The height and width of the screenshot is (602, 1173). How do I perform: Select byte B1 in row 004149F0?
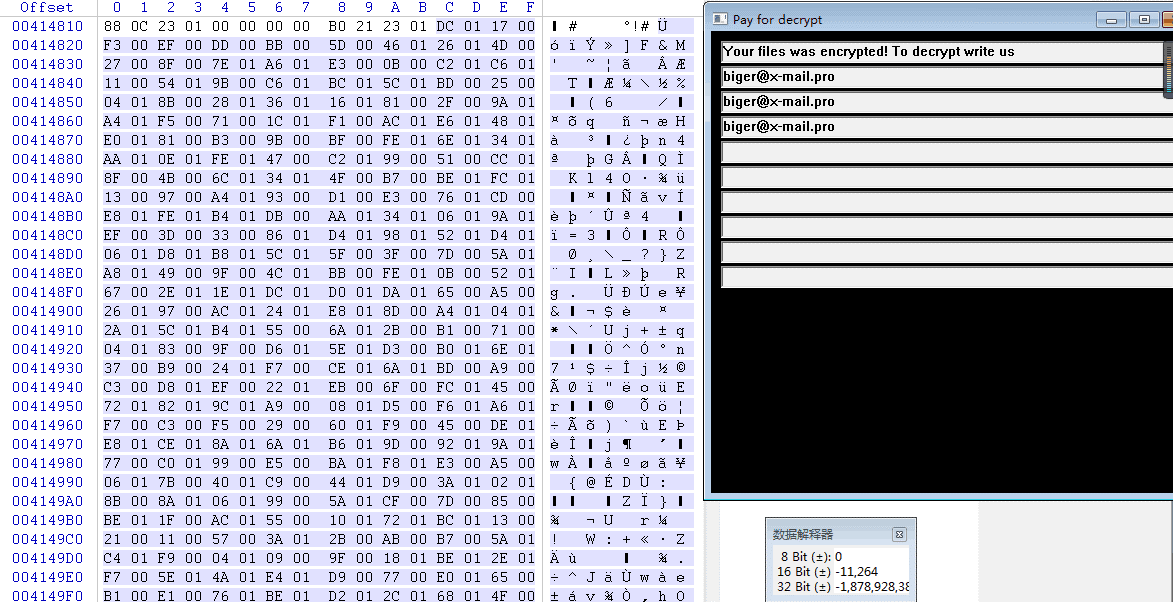coord(112,596)
